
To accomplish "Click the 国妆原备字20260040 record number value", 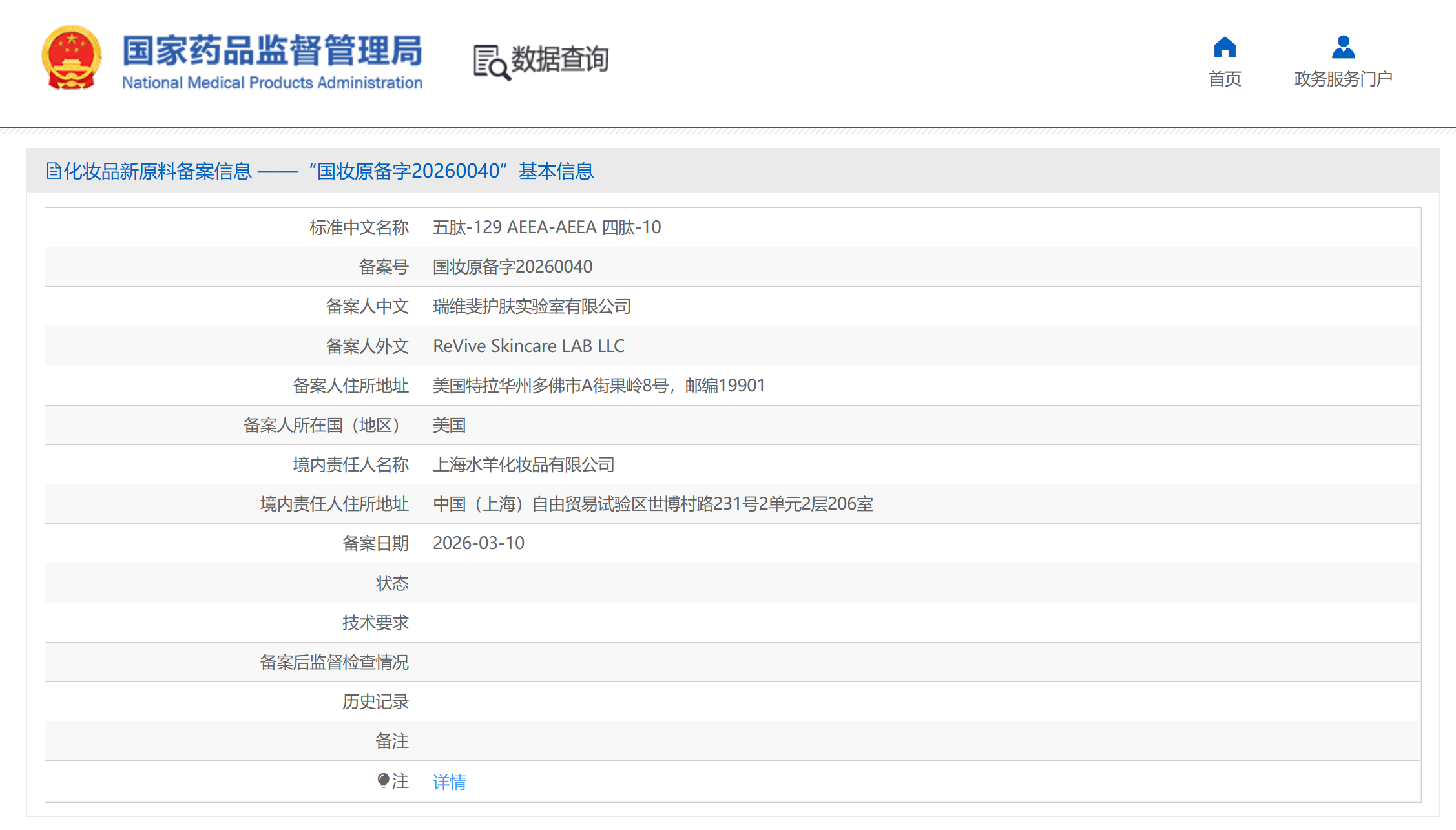I will pos(512,267).
